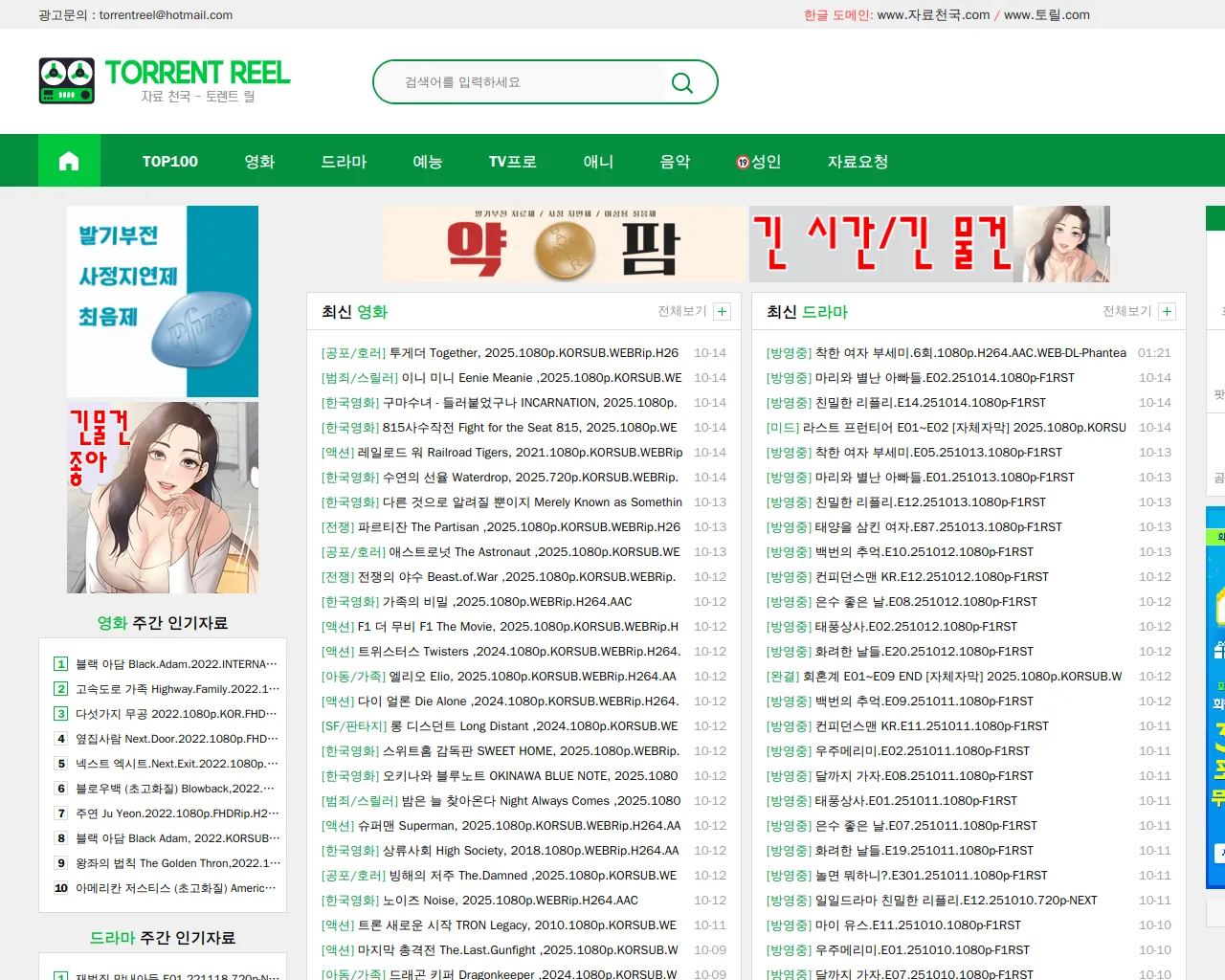The image size is (1225, 980).
Task: Click rank 1 badge for Black Adam INTERNAL
Action: tap(61, 664)
